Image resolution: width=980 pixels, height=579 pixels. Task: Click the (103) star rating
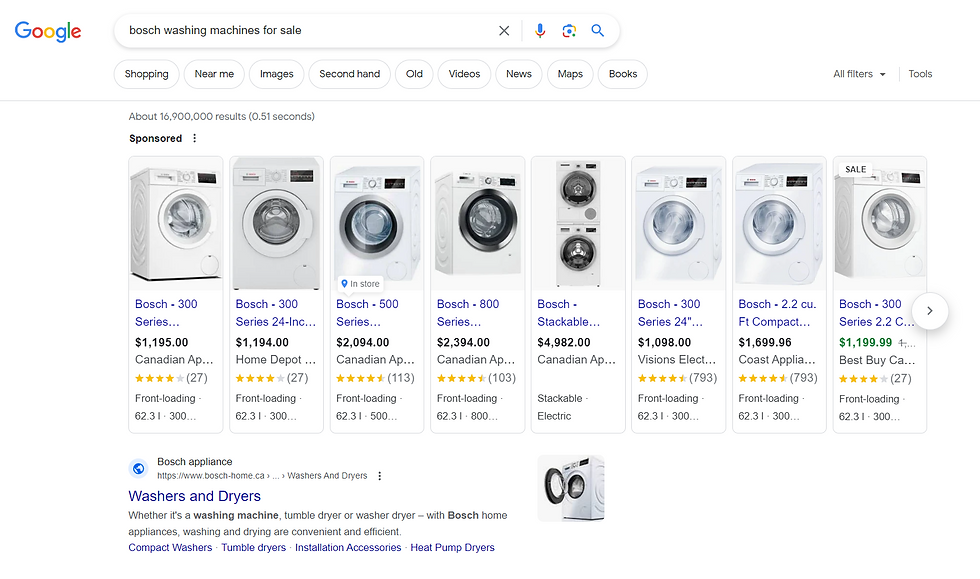click(x=476, y=378)
